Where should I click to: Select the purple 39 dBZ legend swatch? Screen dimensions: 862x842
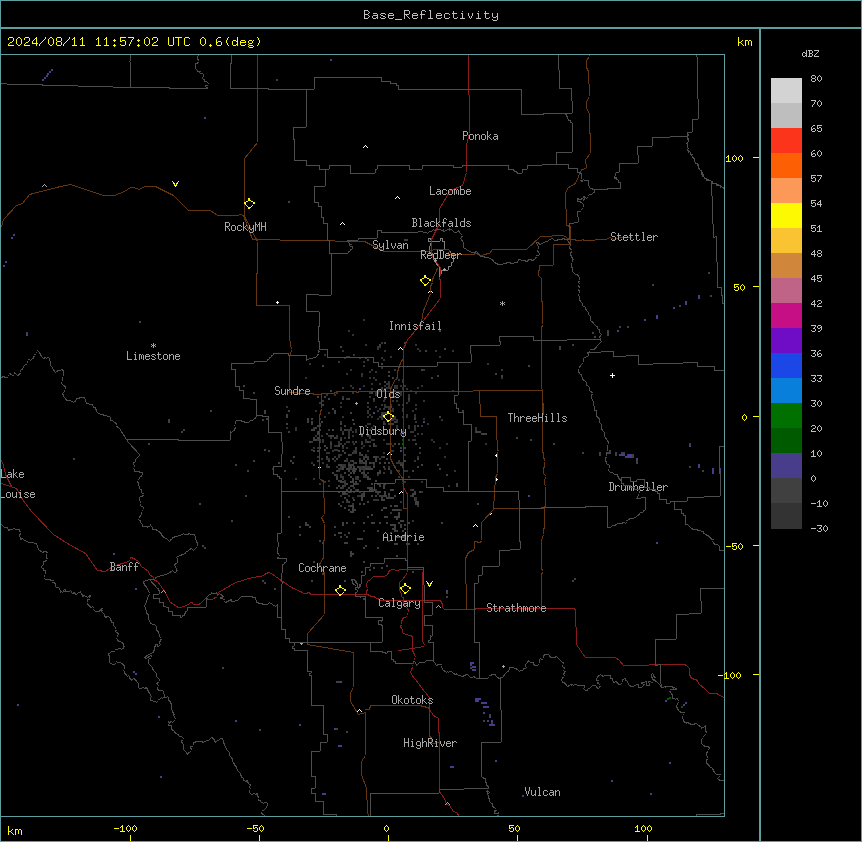coord(786,341)
